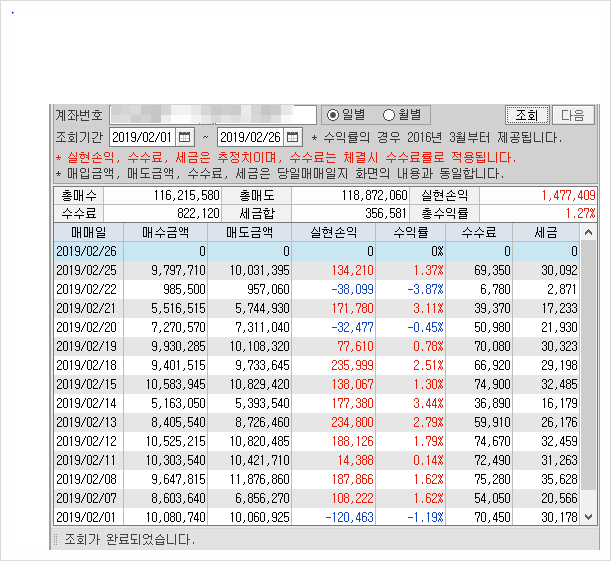Click the tax 35,628 cell

point(546,479)
